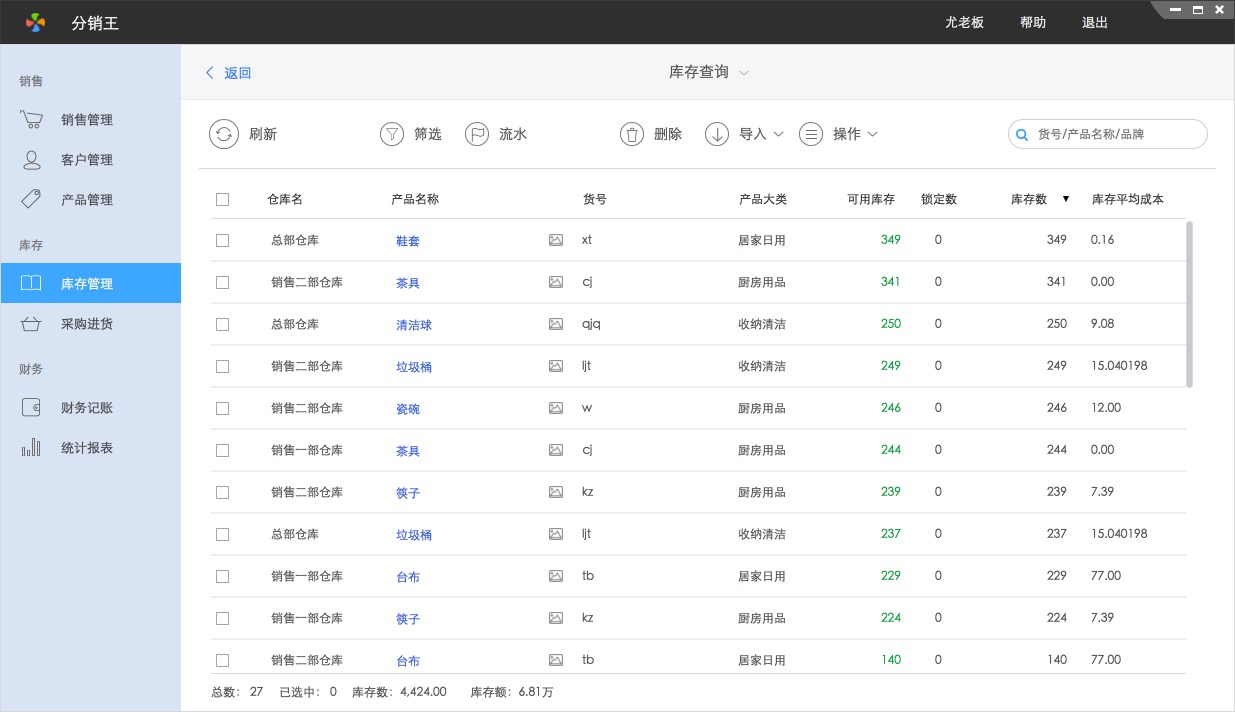Open 采购进货 in the sidebar
This screenshot has width=1235, height=712.
click(87, 324)
